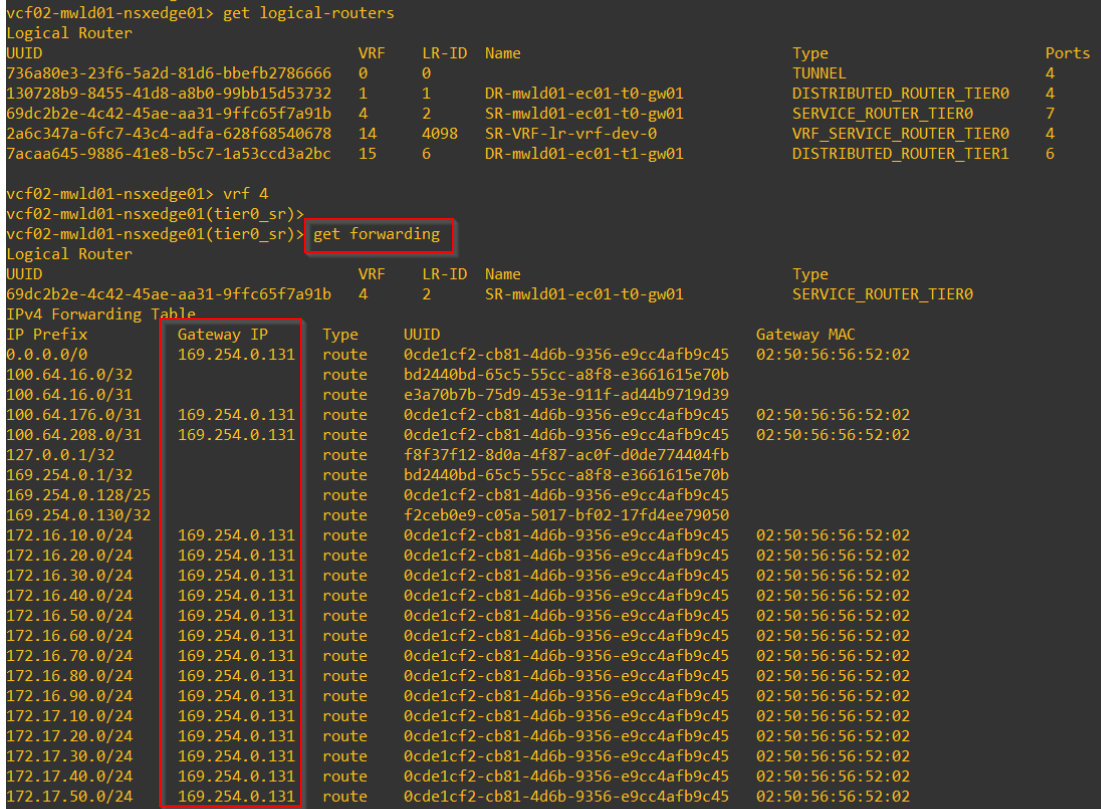The height and width of the screenshot is (809, 1101).
Task: Click the 'Gateway IP' column header
Action: pyautogui.click(x=220, y=334)
